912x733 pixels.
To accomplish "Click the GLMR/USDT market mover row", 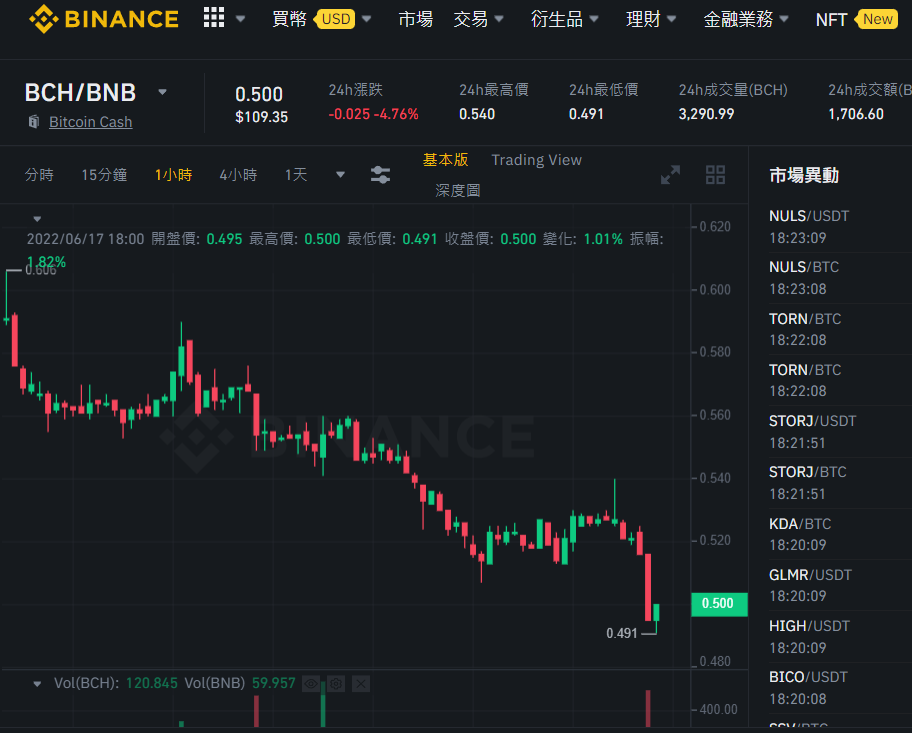I will click(x=840, y=585).
